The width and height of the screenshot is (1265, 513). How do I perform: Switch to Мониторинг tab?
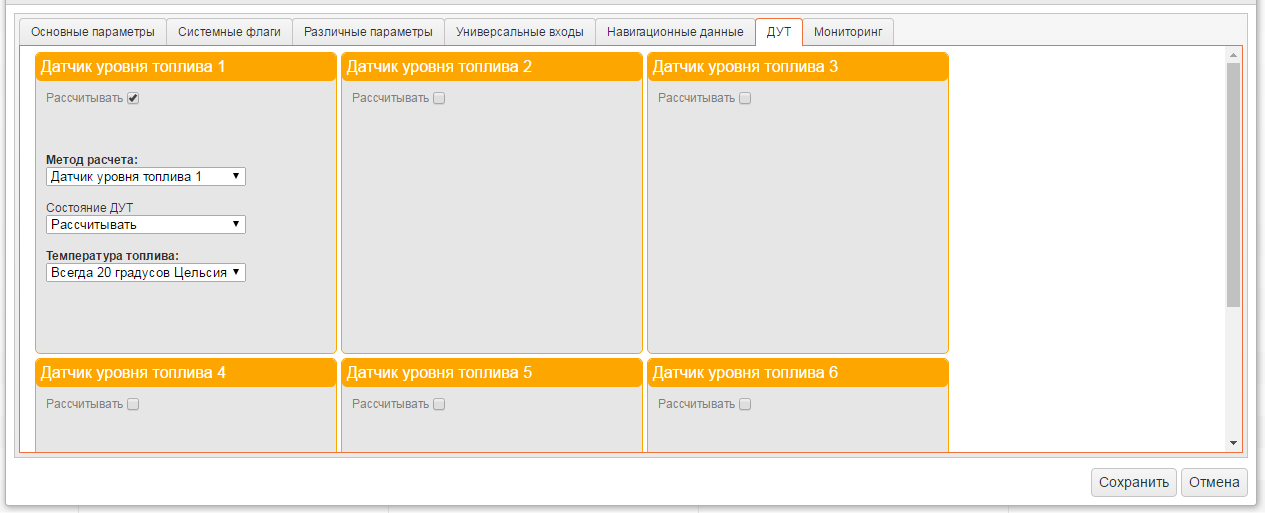point(848,32)
